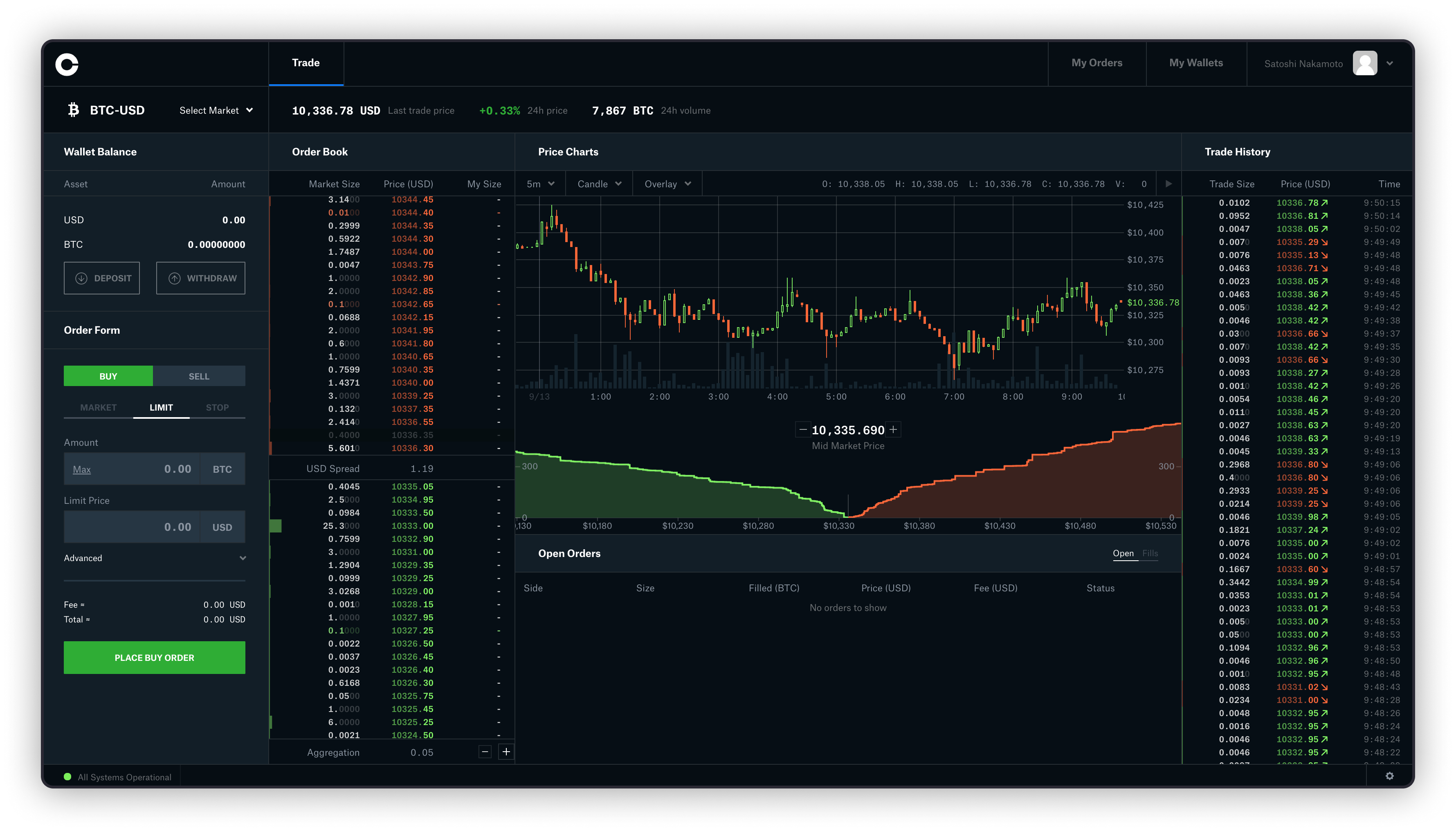Click the Coinbase logo icon top-left
The height and width of the screenshot is (831, 1456).
[x=67, y=63]
